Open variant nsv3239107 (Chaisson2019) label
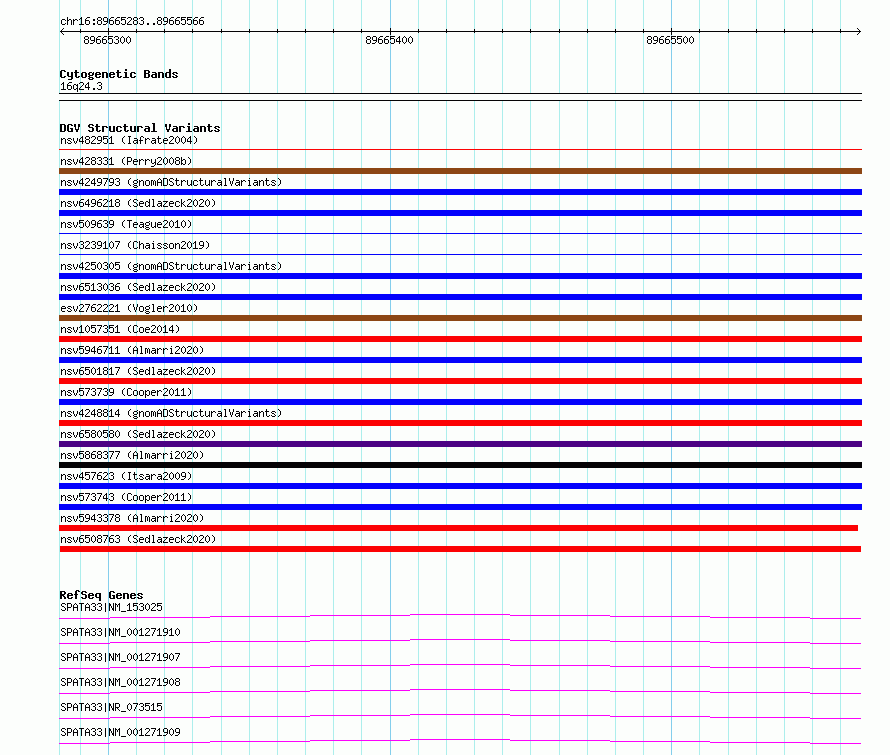 135,245
